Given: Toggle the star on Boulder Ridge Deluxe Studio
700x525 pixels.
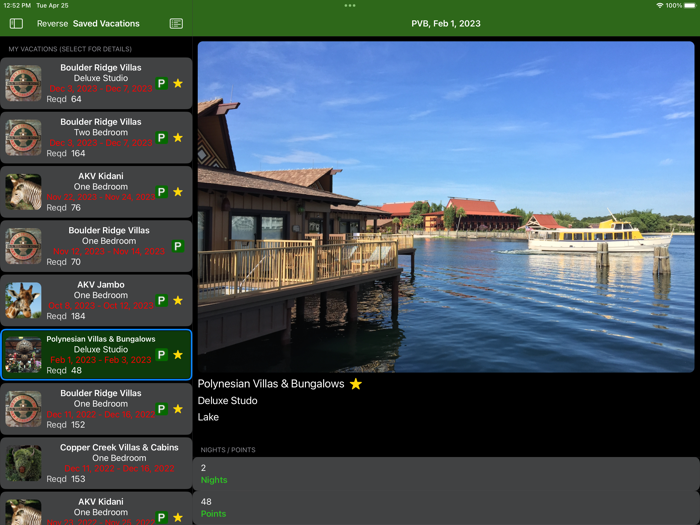Looking at the screenshot, I should [178, 83].
